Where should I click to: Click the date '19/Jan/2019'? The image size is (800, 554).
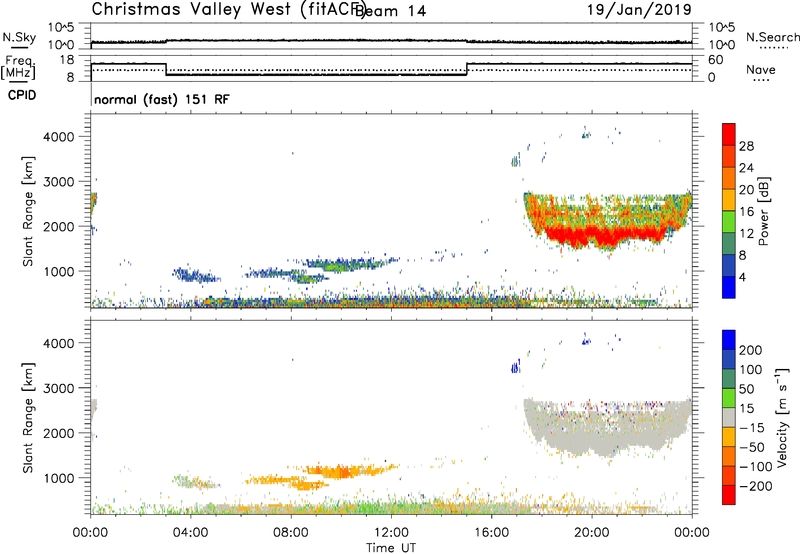[x=639, y=10]
